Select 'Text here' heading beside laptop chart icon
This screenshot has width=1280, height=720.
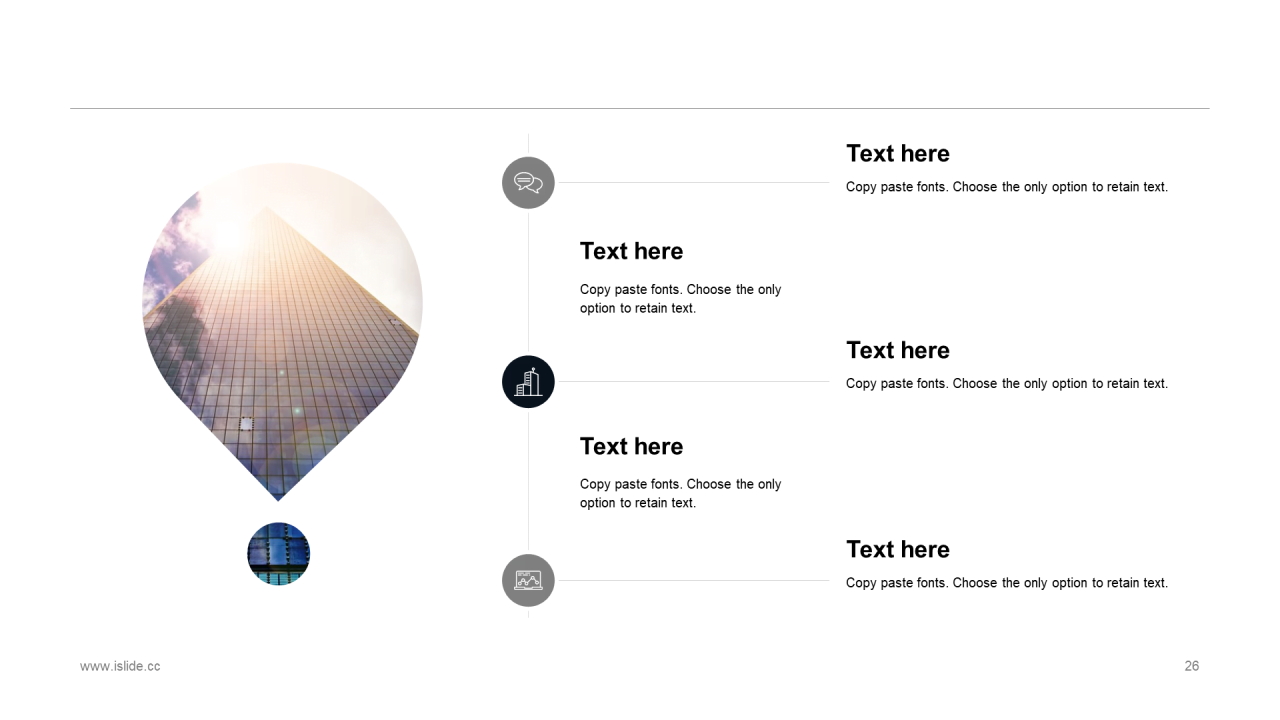898,549
